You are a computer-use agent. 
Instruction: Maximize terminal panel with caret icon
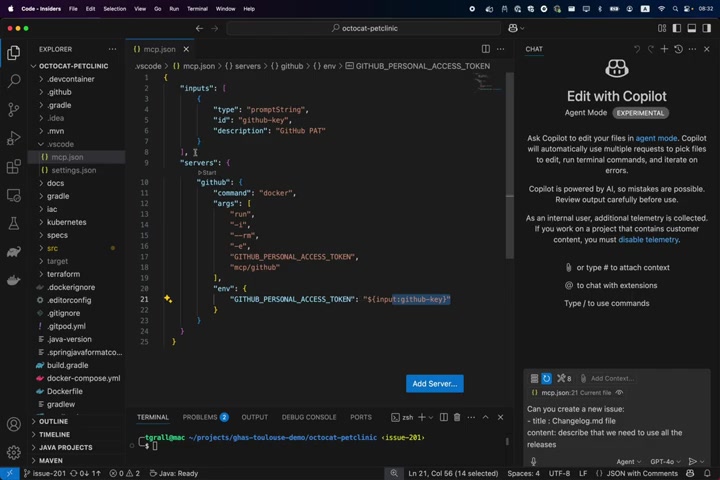[485, 417]
